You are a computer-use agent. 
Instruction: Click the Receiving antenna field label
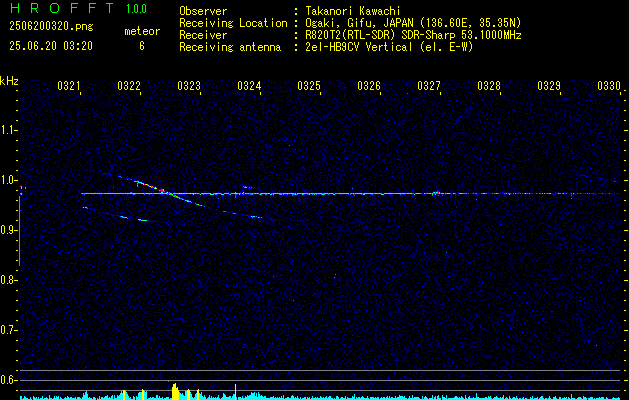230,47
